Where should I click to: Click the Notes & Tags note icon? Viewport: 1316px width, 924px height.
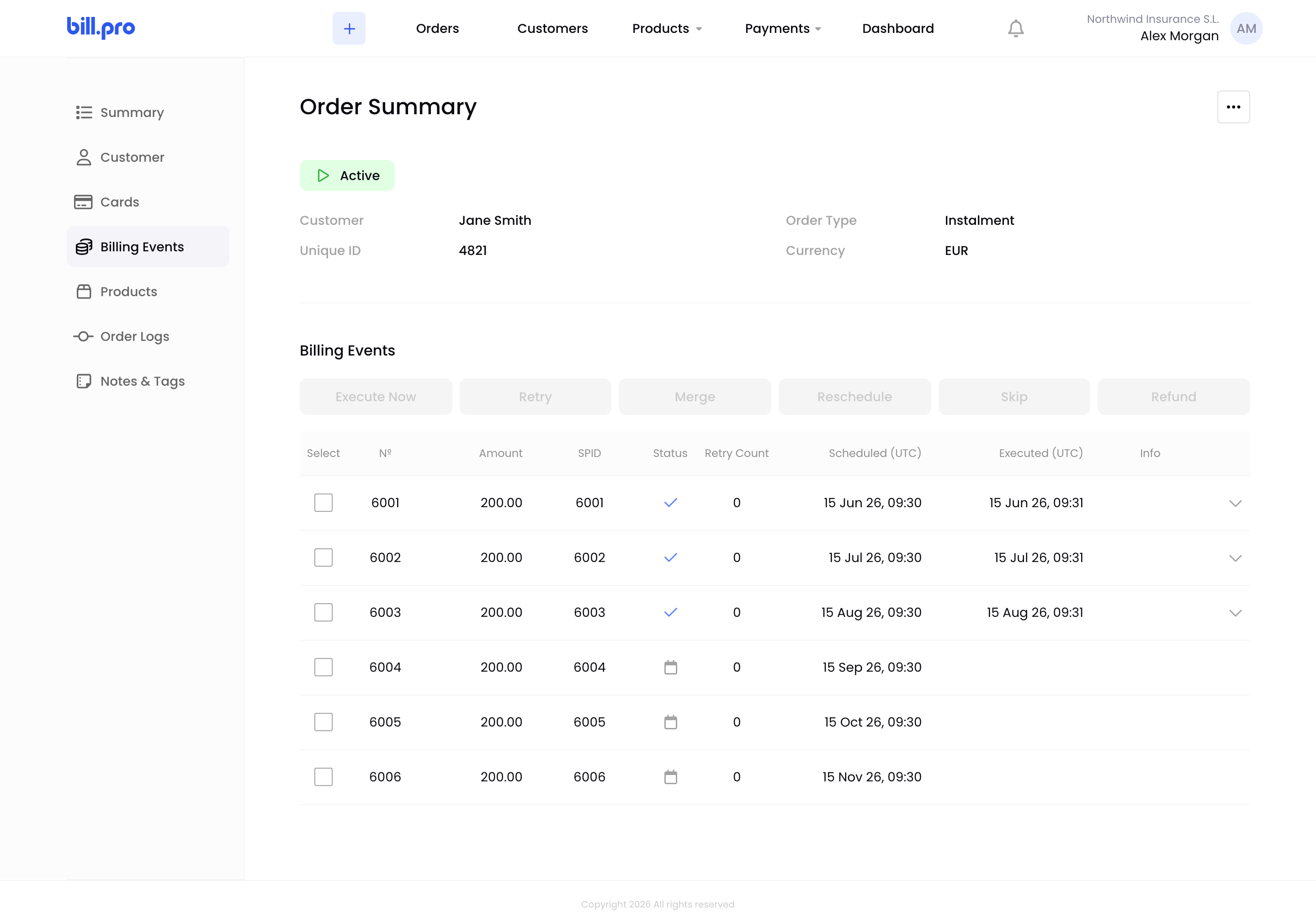tap(84, 381)
